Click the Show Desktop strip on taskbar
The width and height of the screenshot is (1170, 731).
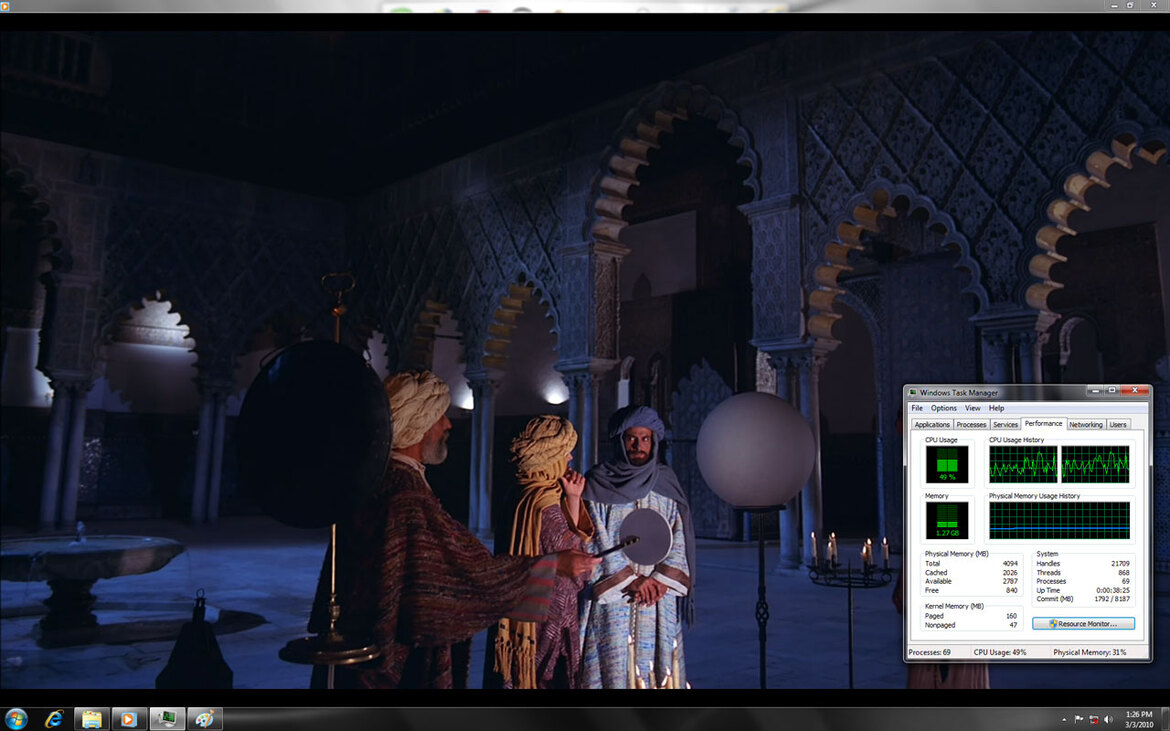point(1165,719)
